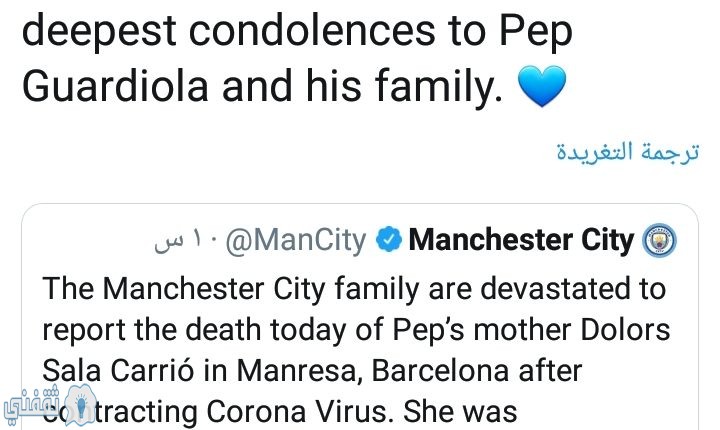Click the blue verified checkmark badge
The height and width of the screenshot is (430, 720).
pos(388,240)
